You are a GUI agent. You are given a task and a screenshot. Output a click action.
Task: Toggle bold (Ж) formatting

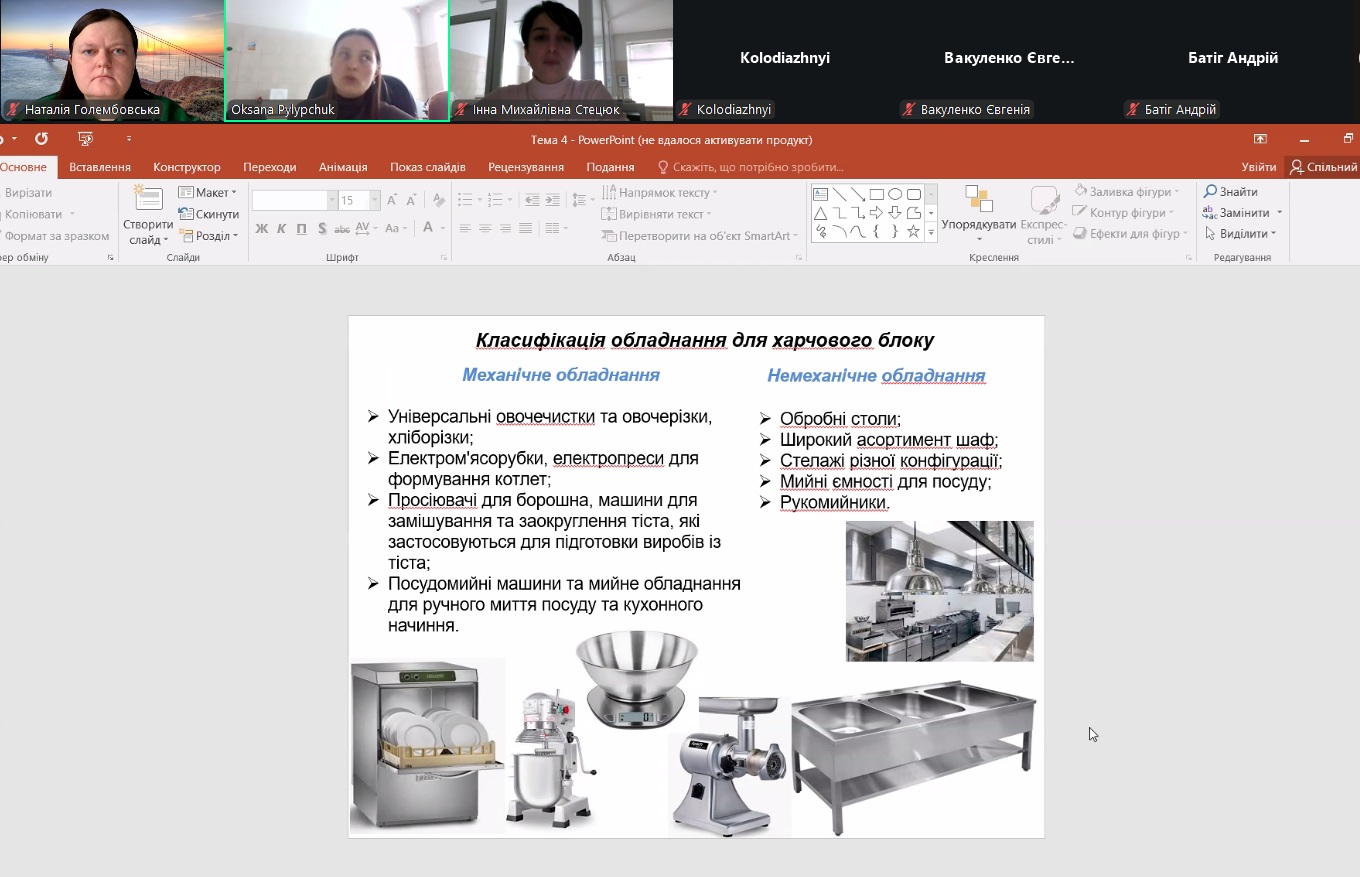[x=262, y=229]
